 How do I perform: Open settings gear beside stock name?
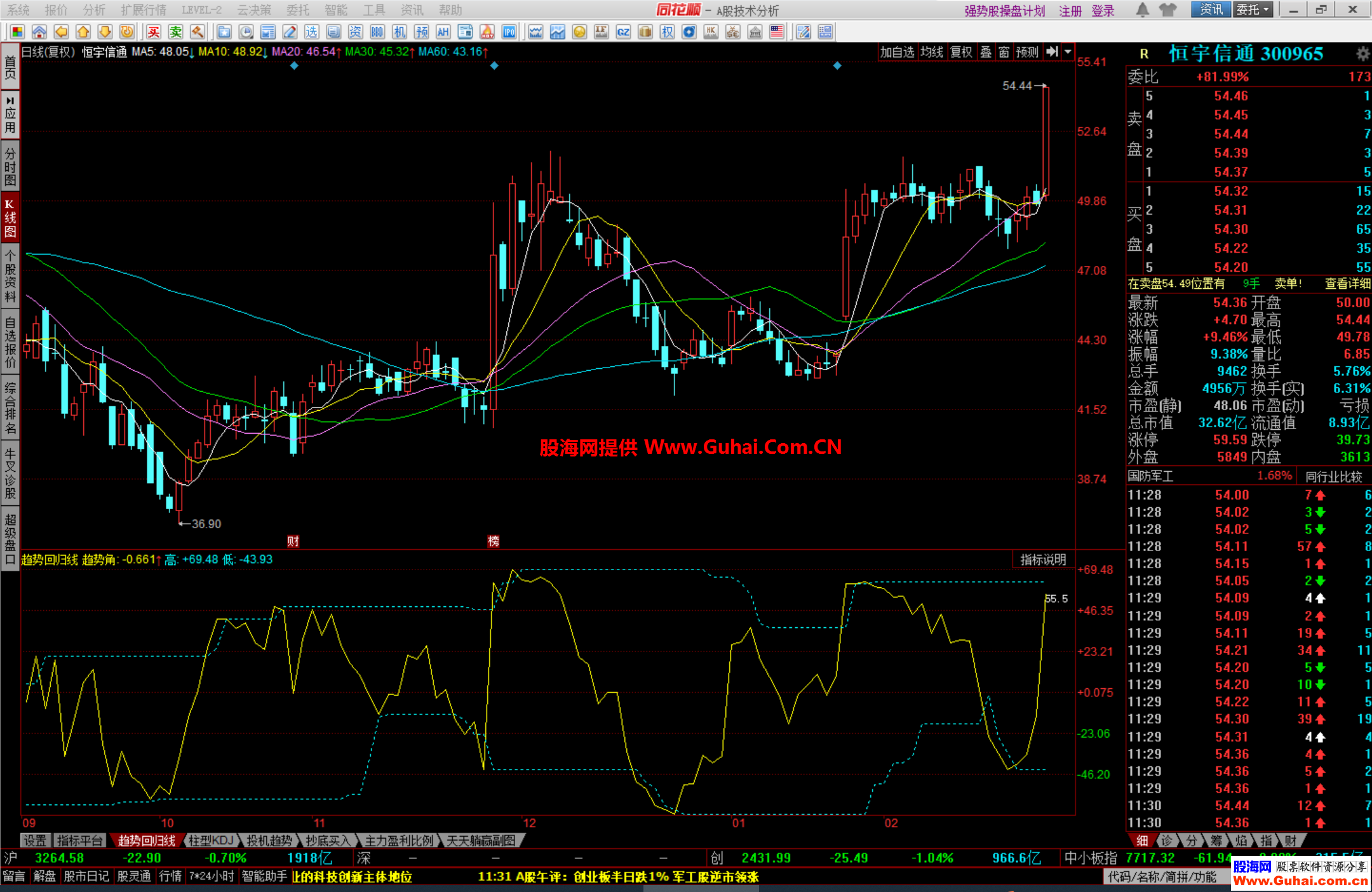[x=1362, y=53]
